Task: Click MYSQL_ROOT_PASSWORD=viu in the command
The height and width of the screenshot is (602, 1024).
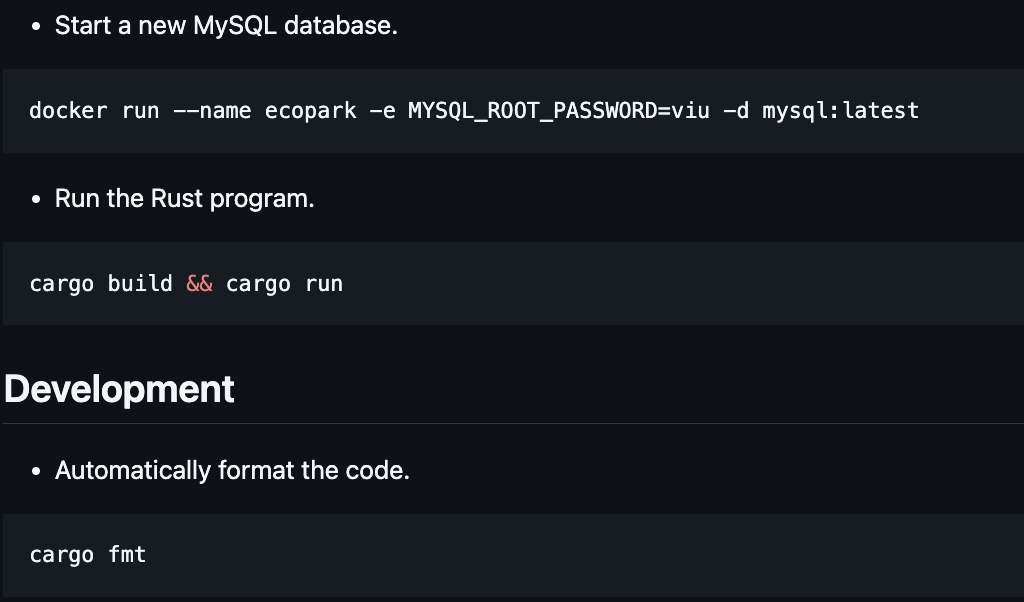Action: (x=559, y=111)
